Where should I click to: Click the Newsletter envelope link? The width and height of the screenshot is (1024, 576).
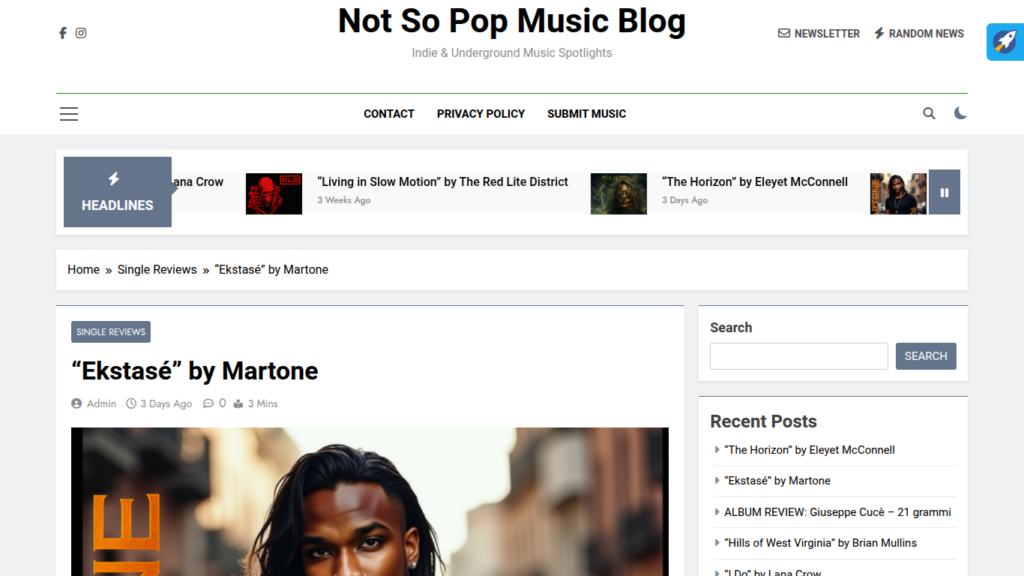coord(818,33)
